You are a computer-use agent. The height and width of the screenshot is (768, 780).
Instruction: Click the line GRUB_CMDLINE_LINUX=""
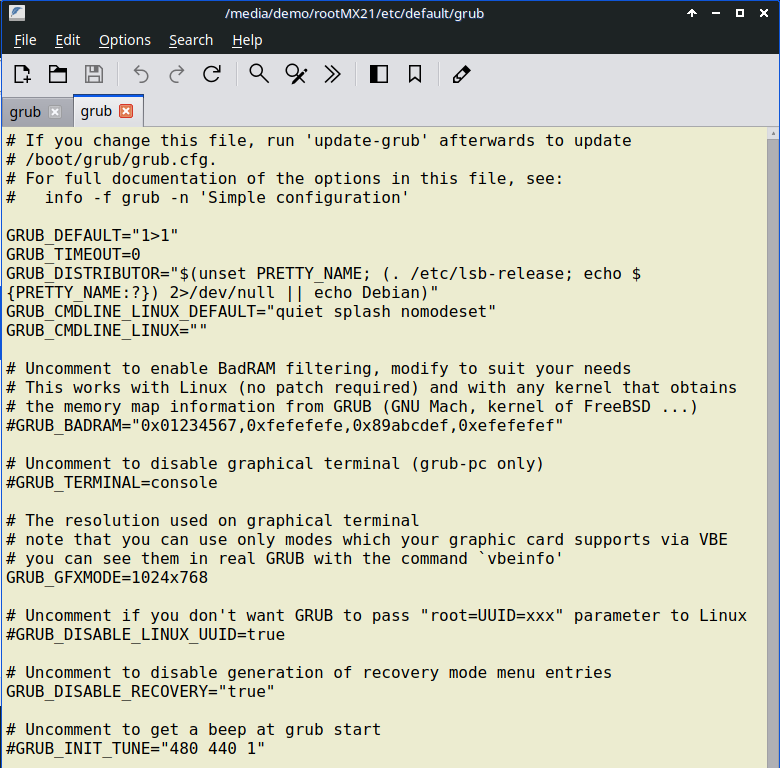click(106, 331)
